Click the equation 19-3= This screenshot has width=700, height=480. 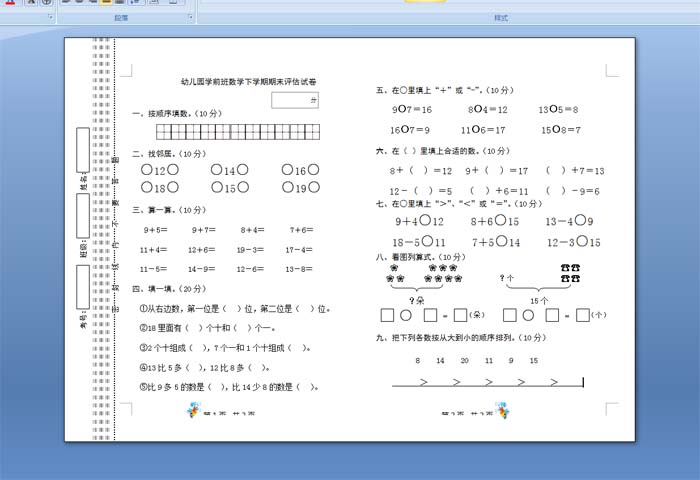250,250
